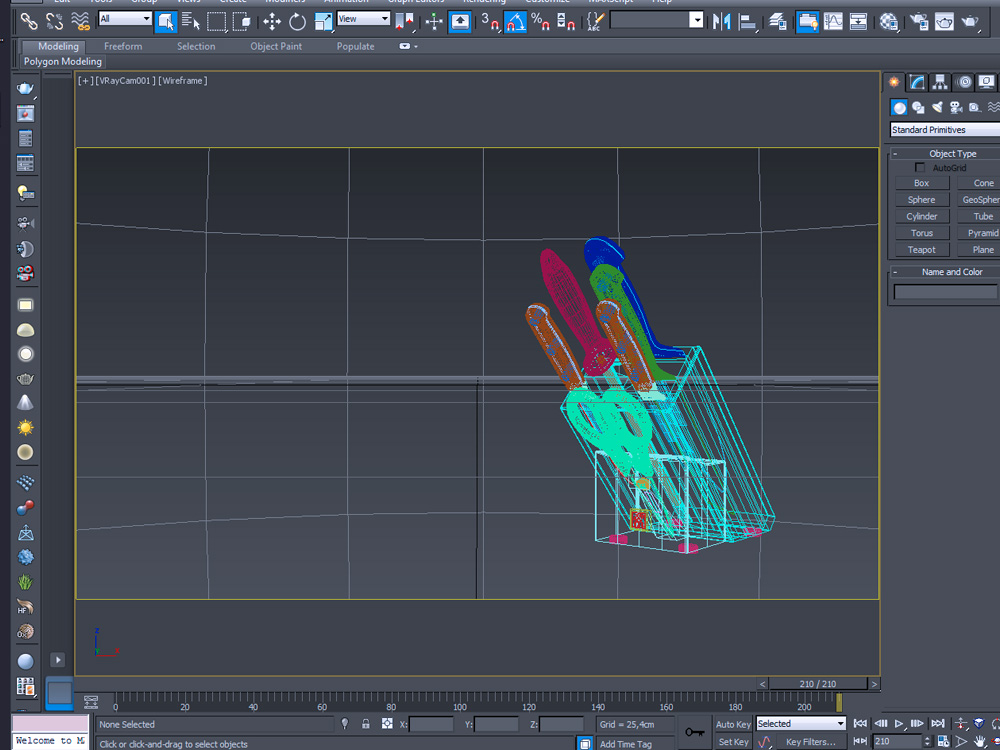Viewport: 1000px width, 750px height.
Task: Open the Named Selection Sets dropdown
Action: pos(656,20)
